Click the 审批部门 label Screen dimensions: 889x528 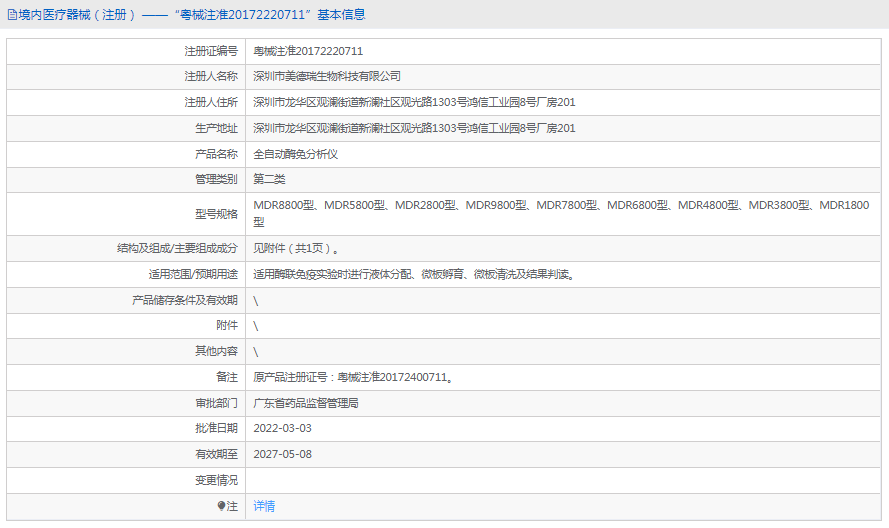[217, 403]
